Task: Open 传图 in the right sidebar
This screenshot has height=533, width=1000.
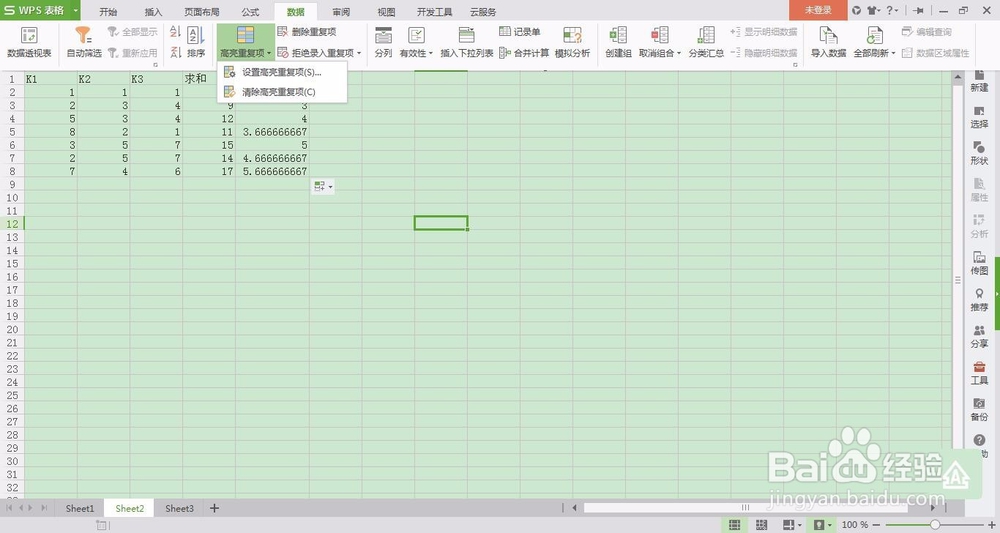Action: tap(979, 263)
